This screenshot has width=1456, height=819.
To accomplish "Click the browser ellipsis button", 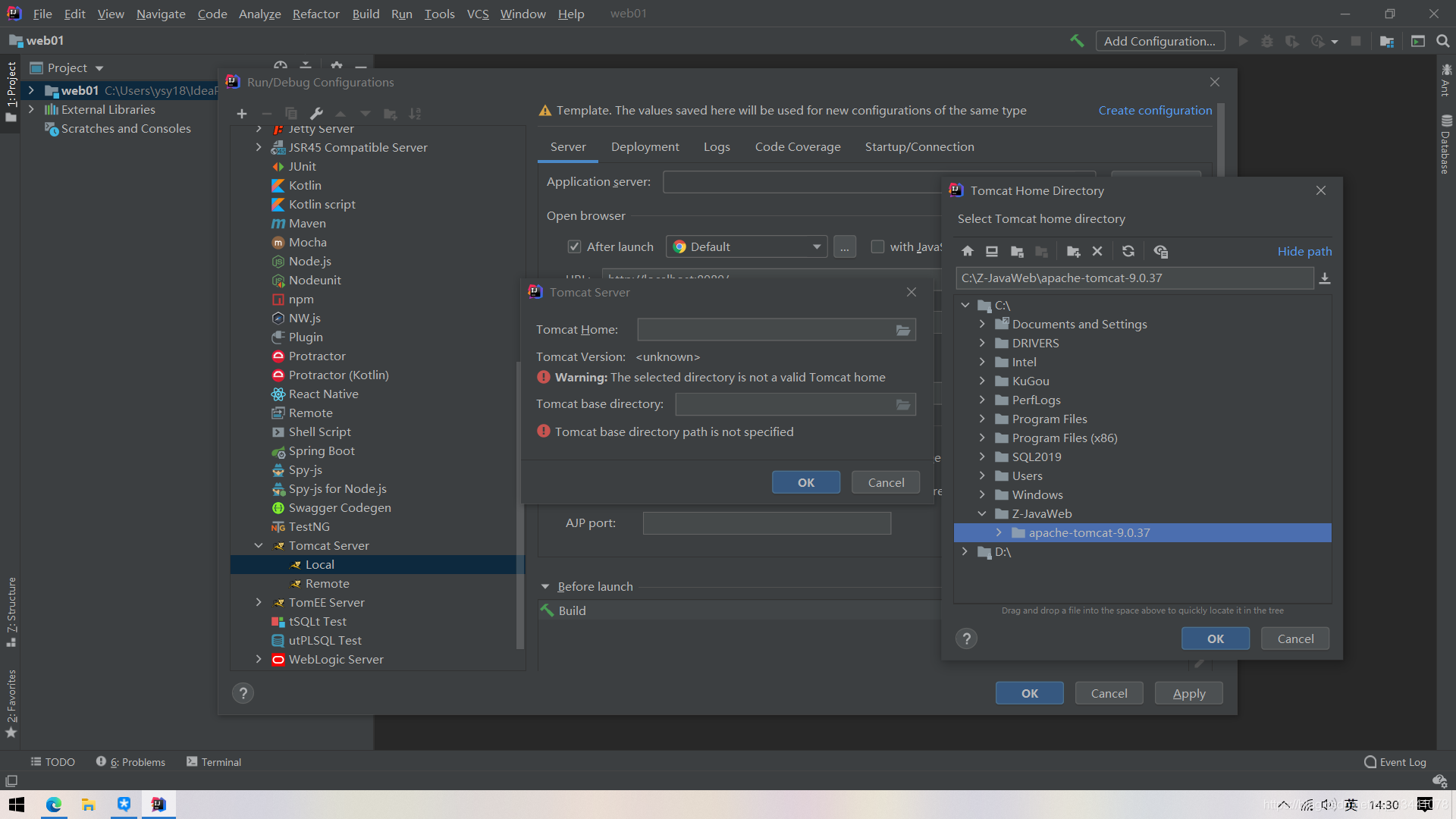I will pos(844,247).
